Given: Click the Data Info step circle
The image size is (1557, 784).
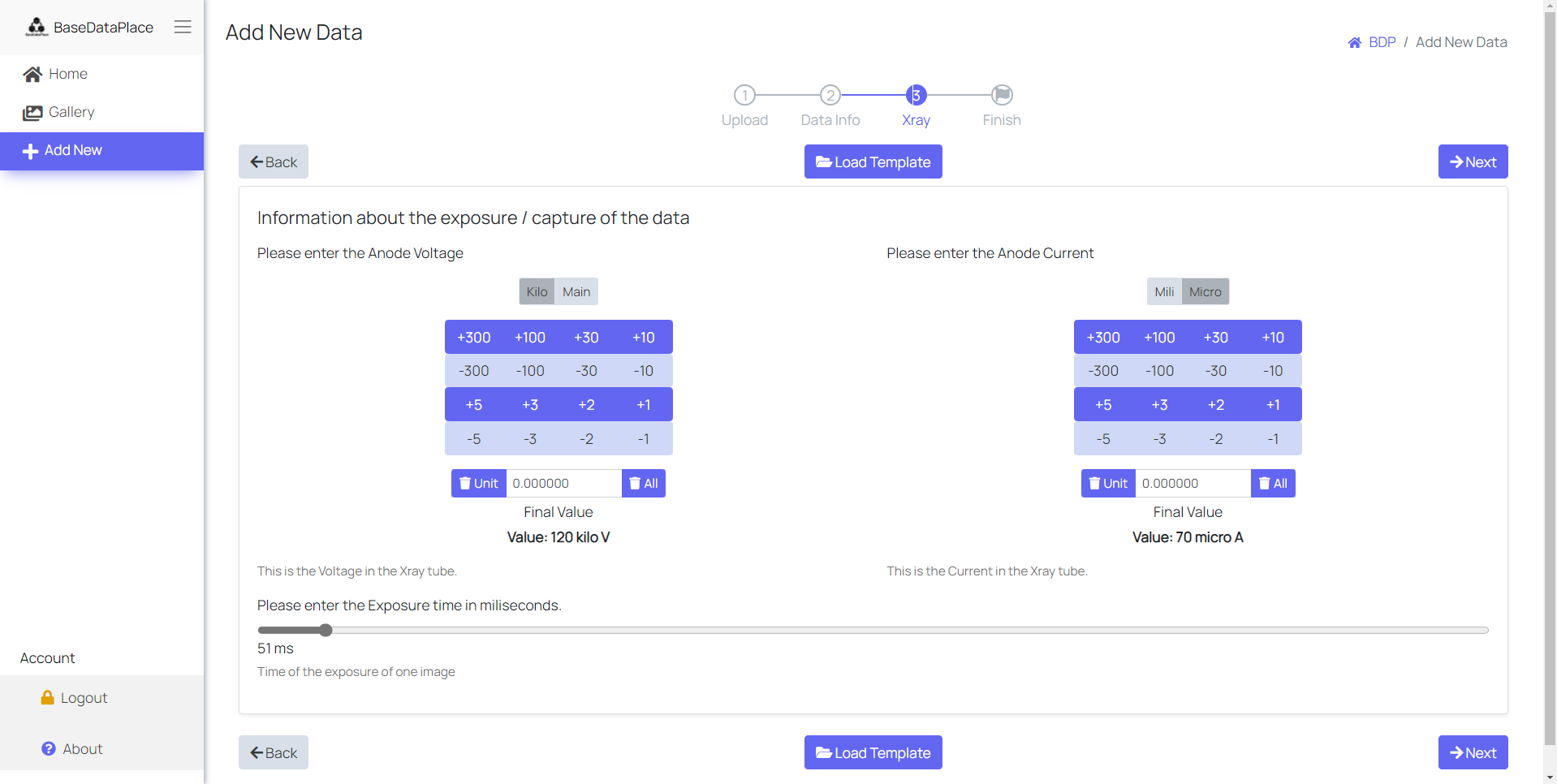Looking at the screenshot, I should tap(830, 95).
